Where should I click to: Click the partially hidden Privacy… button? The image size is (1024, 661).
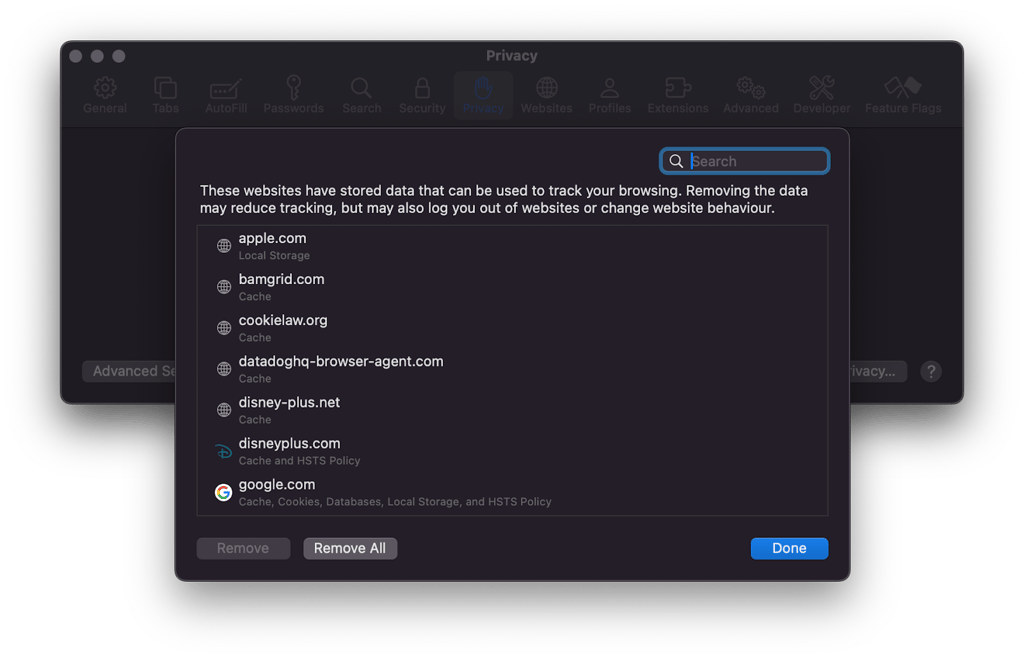pyautogui.click(x=878, y=371)
